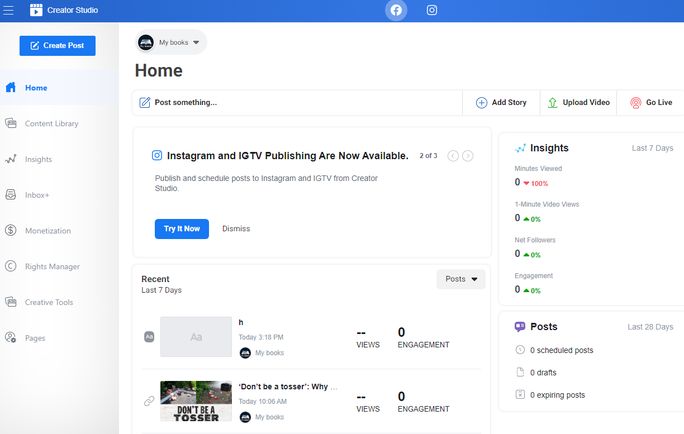This screenshot has width=684, height=434.
Task: Click the Post something pencil icon
Action: pyautogui.click(x=144, y=103)
